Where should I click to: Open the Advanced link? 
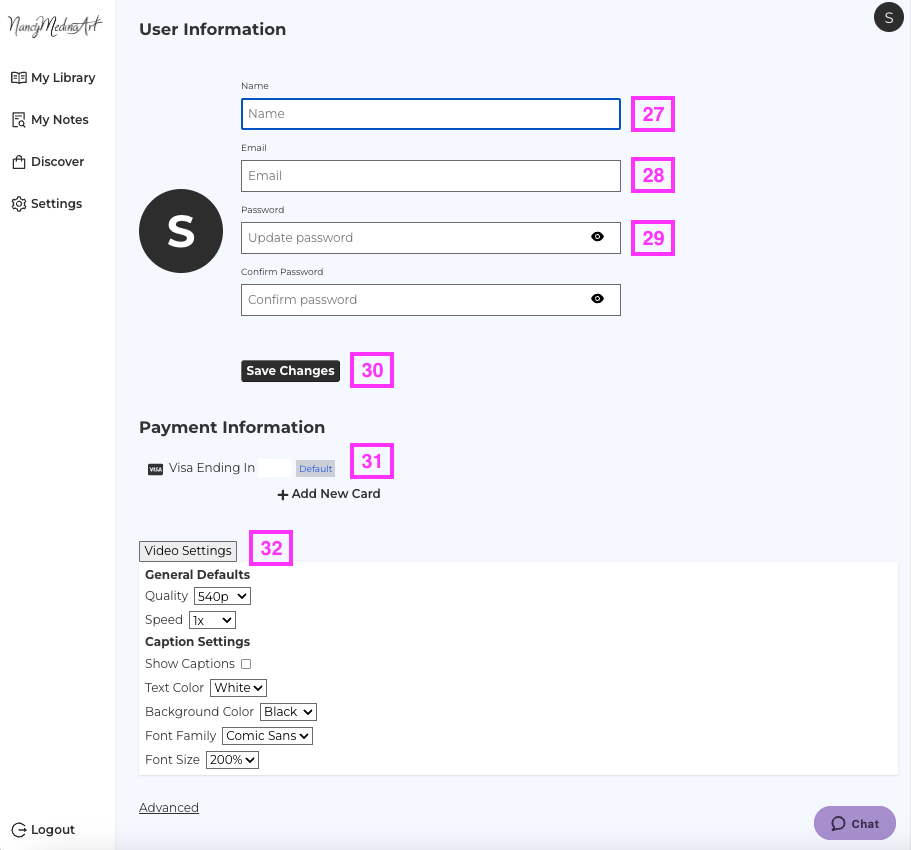click(168, 808)
